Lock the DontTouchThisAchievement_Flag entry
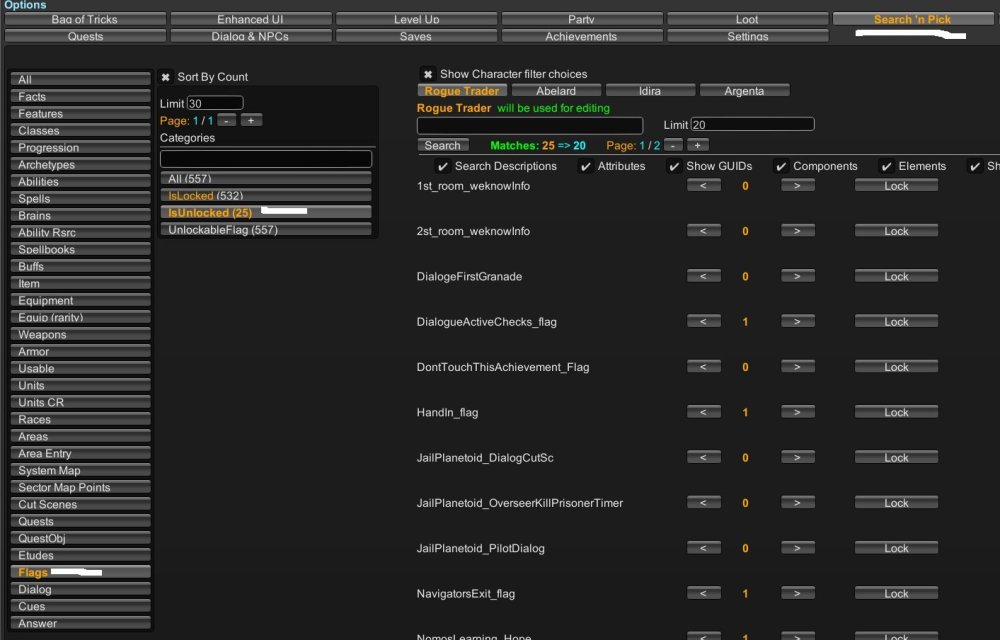This screenshot has height=640, width=1000. [x=896, y=367]
